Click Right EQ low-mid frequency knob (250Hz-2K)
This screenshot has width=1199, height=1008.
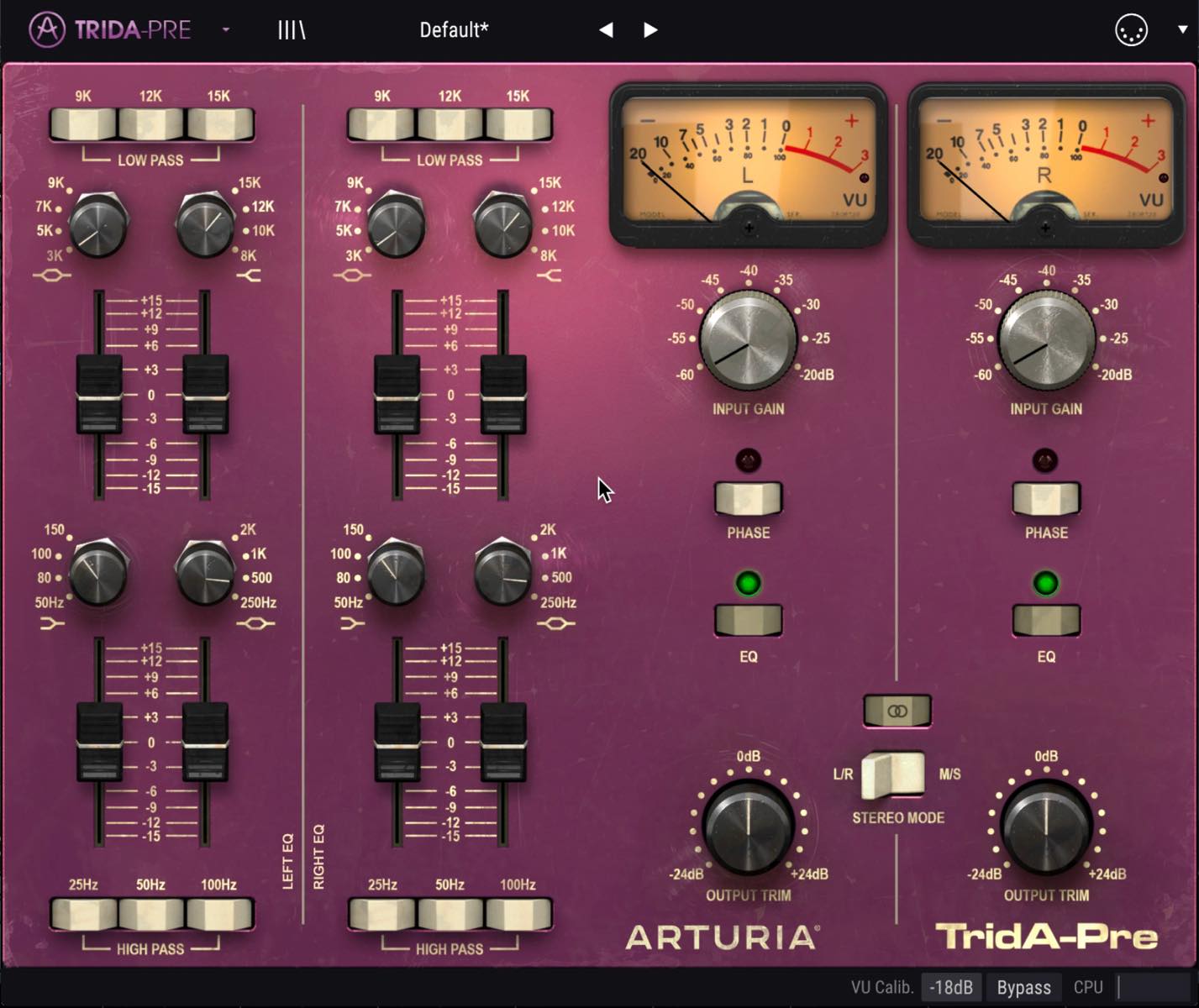(x=502, y=572)
